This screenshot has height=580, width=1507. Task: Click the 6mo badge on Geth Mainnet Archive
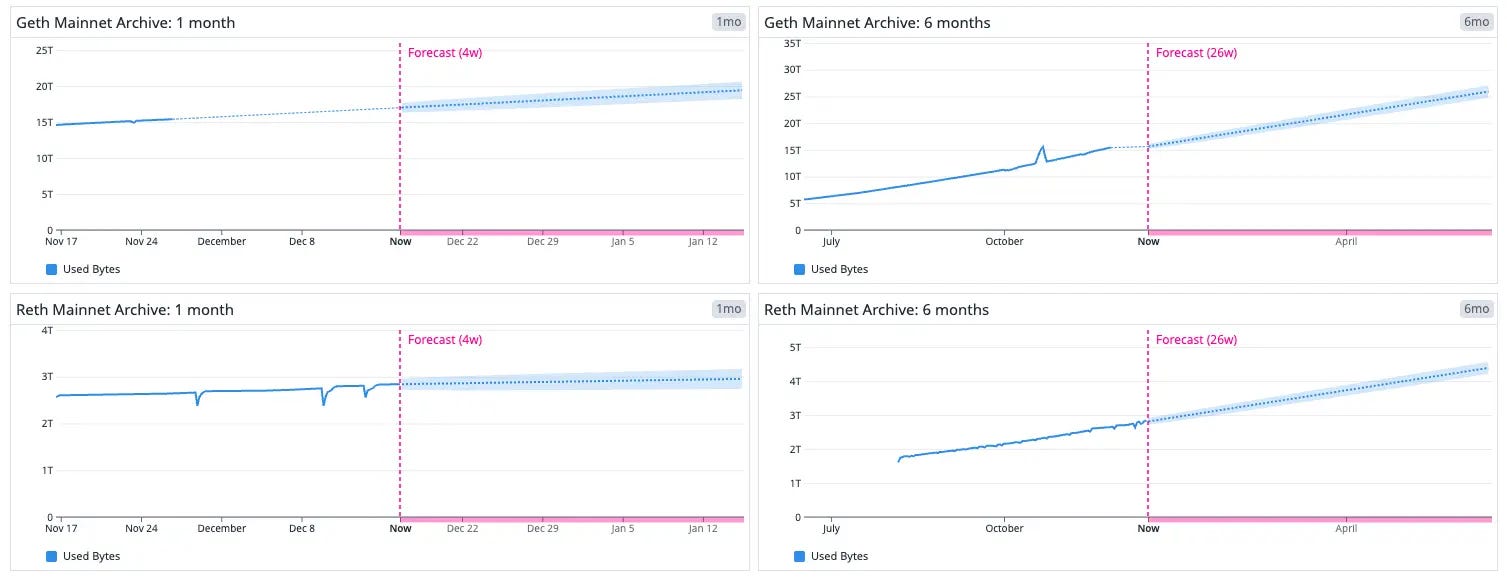[1477, 22]
